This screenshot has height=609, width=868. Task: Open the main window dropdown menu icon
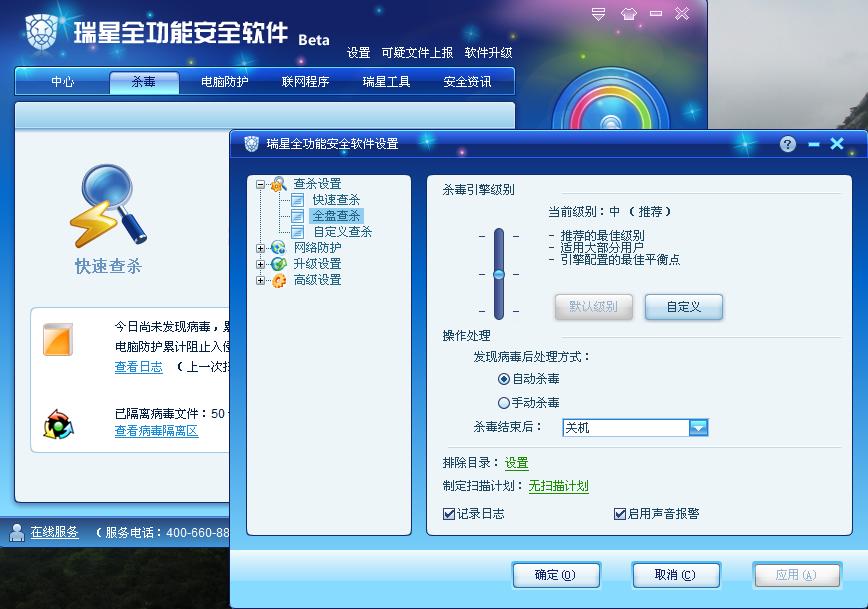point(598,14)
